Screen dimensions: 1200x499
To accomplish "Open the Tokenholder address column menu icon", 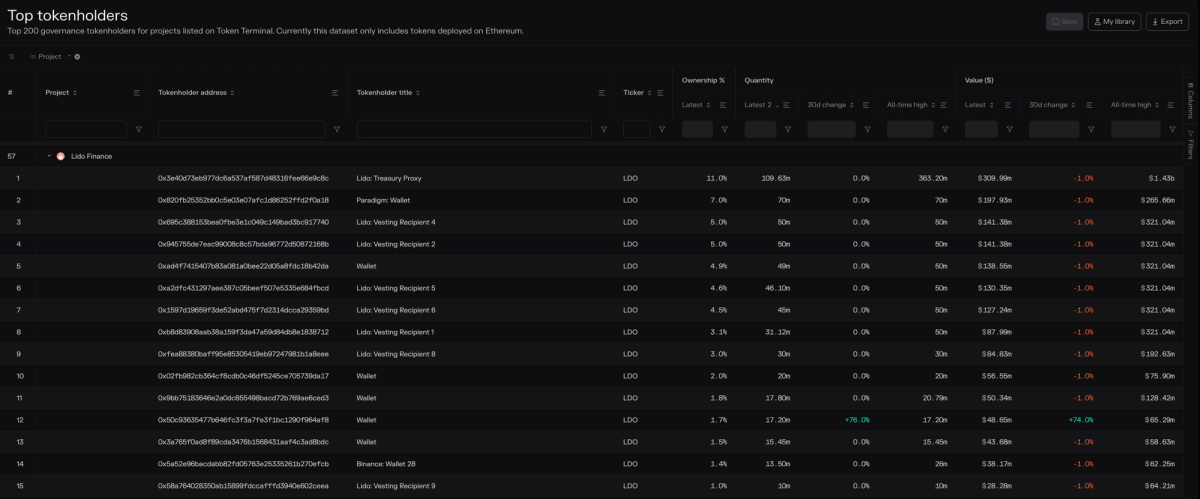I will (335, 93).
